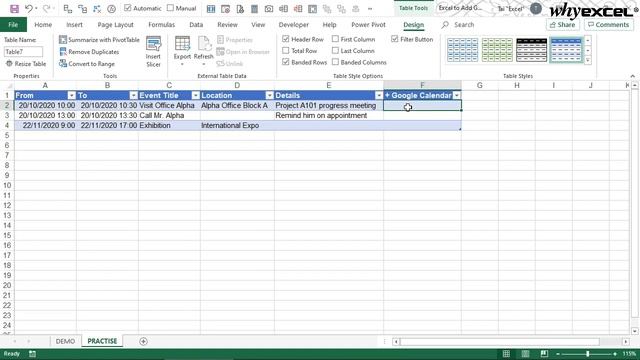Switch to the Power Pivot tab
This screenshot has width=640, height=360.
point(368,25)
